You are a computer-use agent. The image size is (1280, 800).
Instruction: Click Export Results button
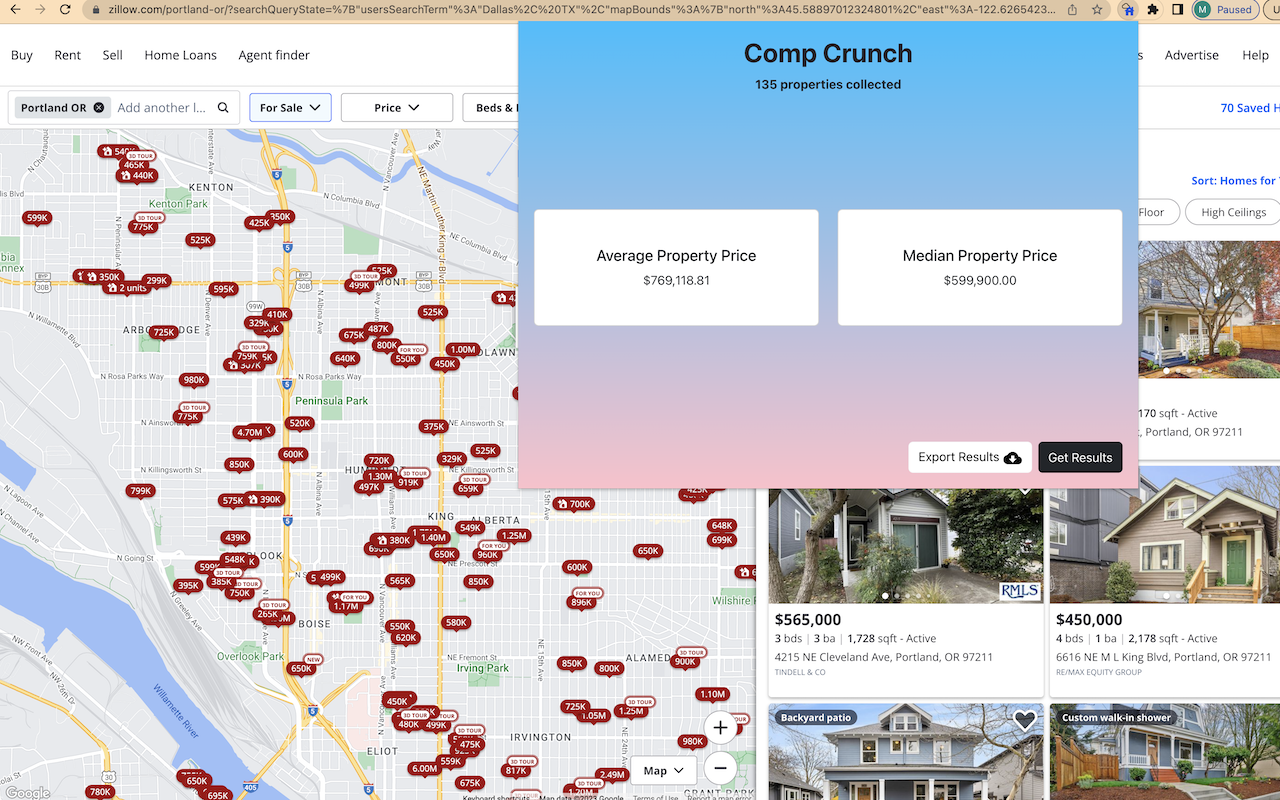pos(970,457)
